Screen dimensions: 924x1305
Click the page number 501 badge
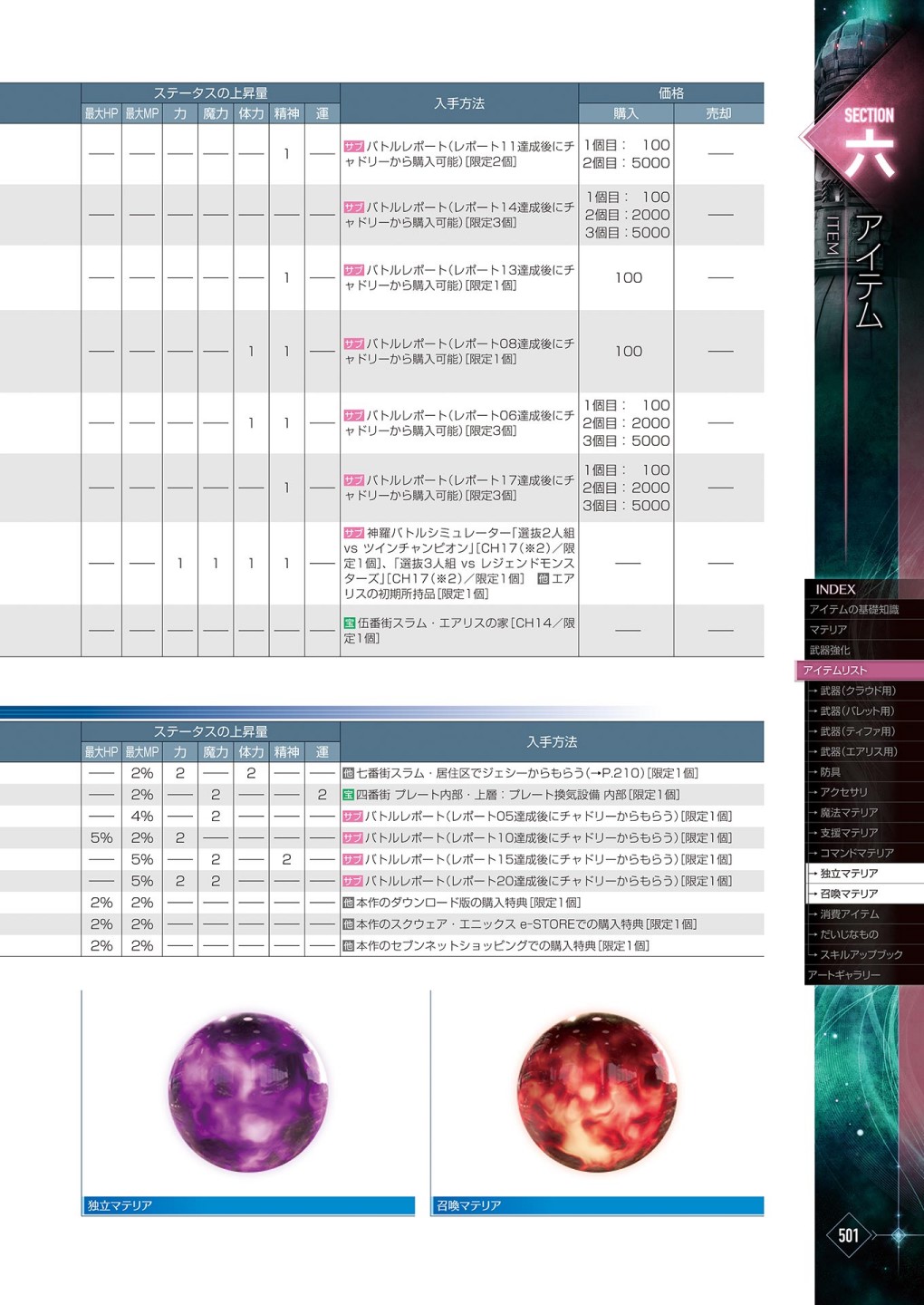point(848,1235)
